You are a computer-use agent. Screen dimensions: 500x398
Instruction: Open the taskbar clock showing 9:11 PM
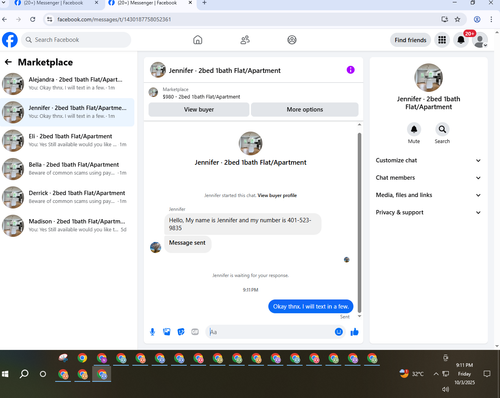pos(464,374)
